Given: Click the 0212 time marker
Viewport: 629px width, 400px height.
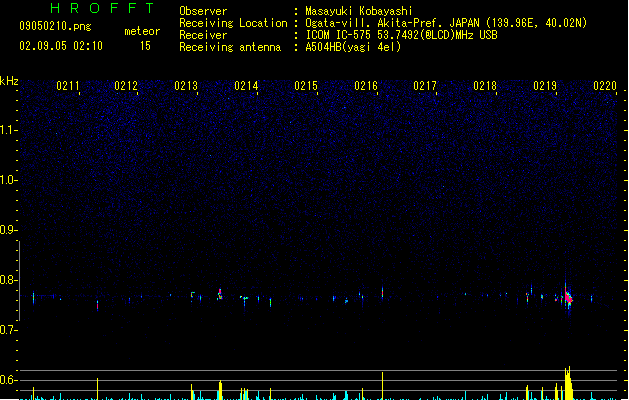Looking at the screenshot, I should pos(126,86).
